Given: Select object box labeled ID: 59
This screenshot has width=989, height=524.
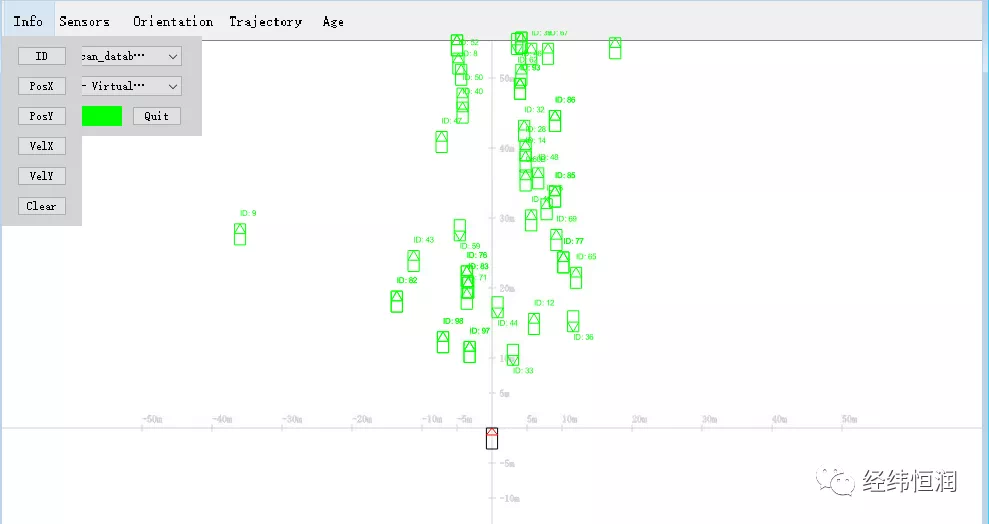Looking at the screenshot, I should [x=460, y=230].
